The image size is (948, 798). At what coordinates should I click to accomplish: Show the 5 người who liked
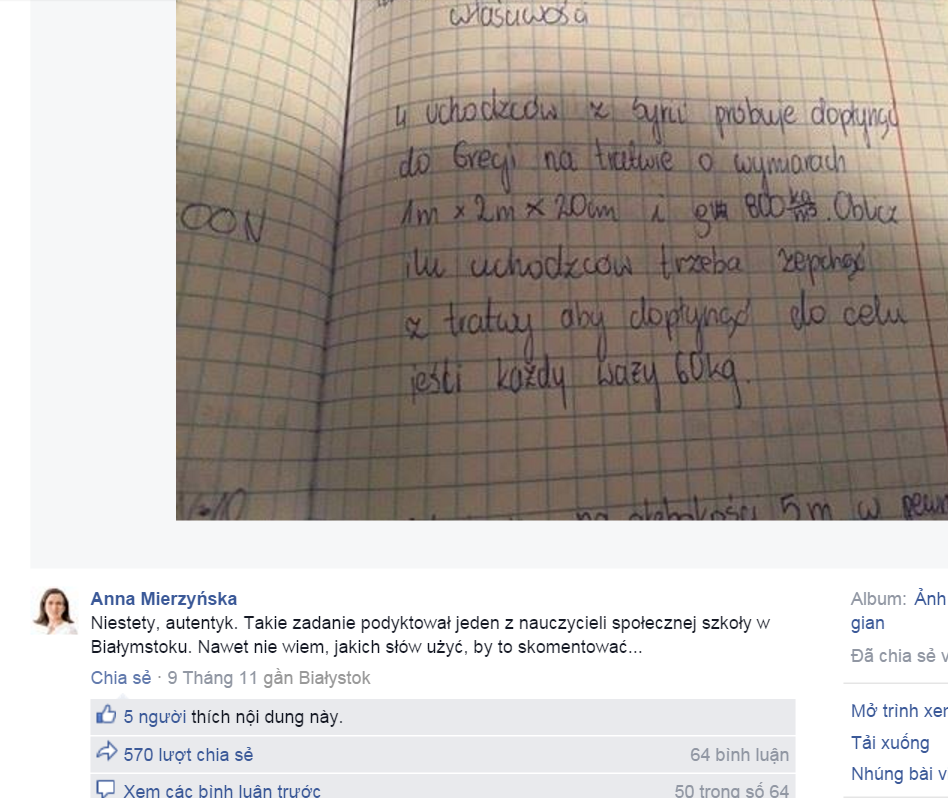[x=155, y=717]
